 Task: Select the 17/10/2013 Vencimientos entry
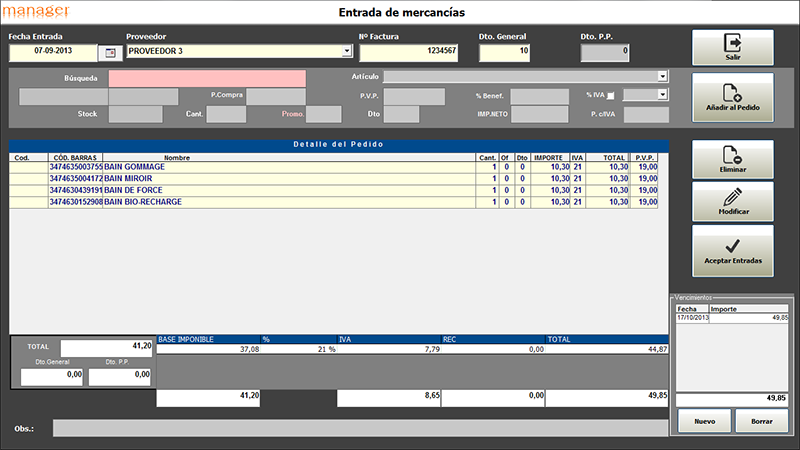pyautogui.click(x=692, y=318)
